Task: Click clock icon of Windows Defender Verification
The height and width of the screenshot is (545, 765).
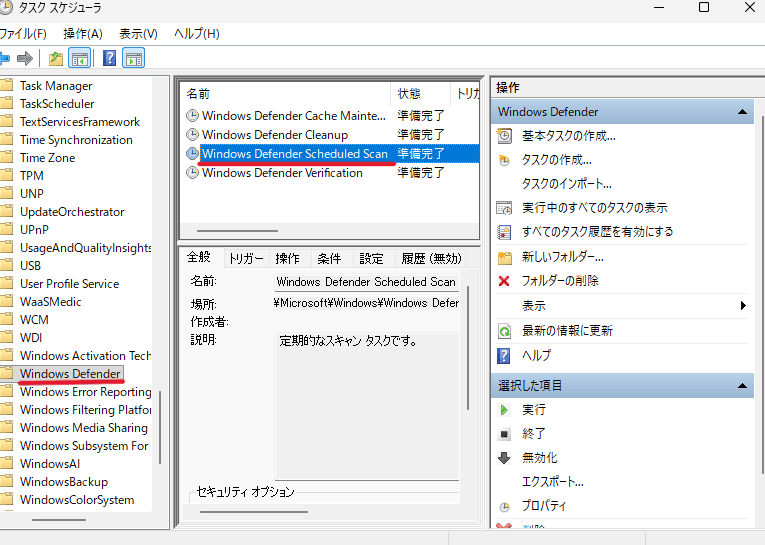Action: tap(193, 173)
